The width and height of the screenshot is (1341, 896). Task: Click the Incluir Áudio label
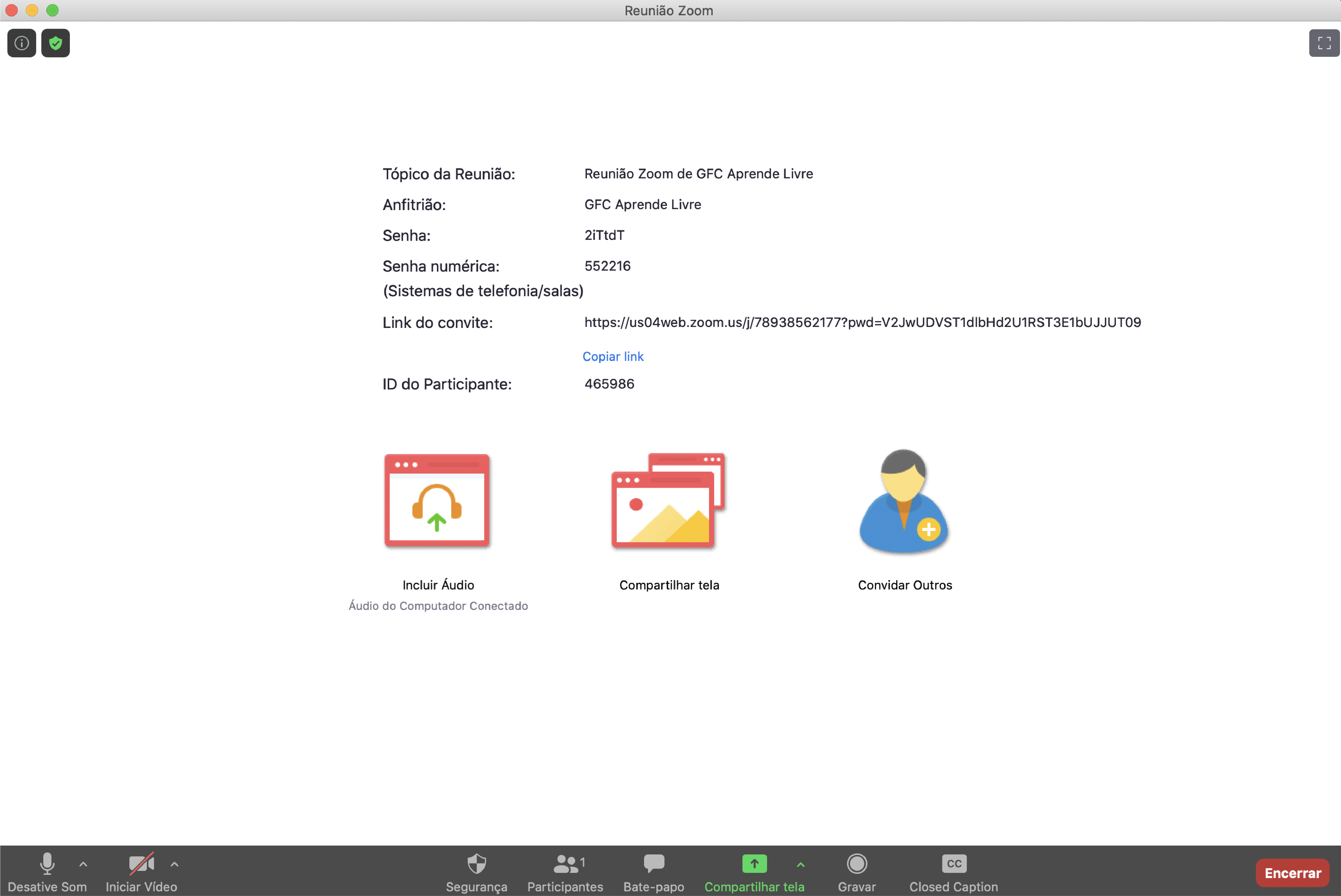438,585
